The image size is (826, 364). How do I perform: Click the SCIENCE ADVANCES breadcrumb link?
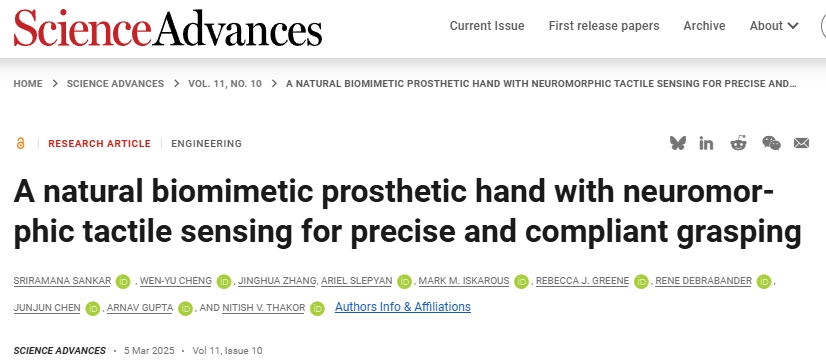(x=115, y=84)
